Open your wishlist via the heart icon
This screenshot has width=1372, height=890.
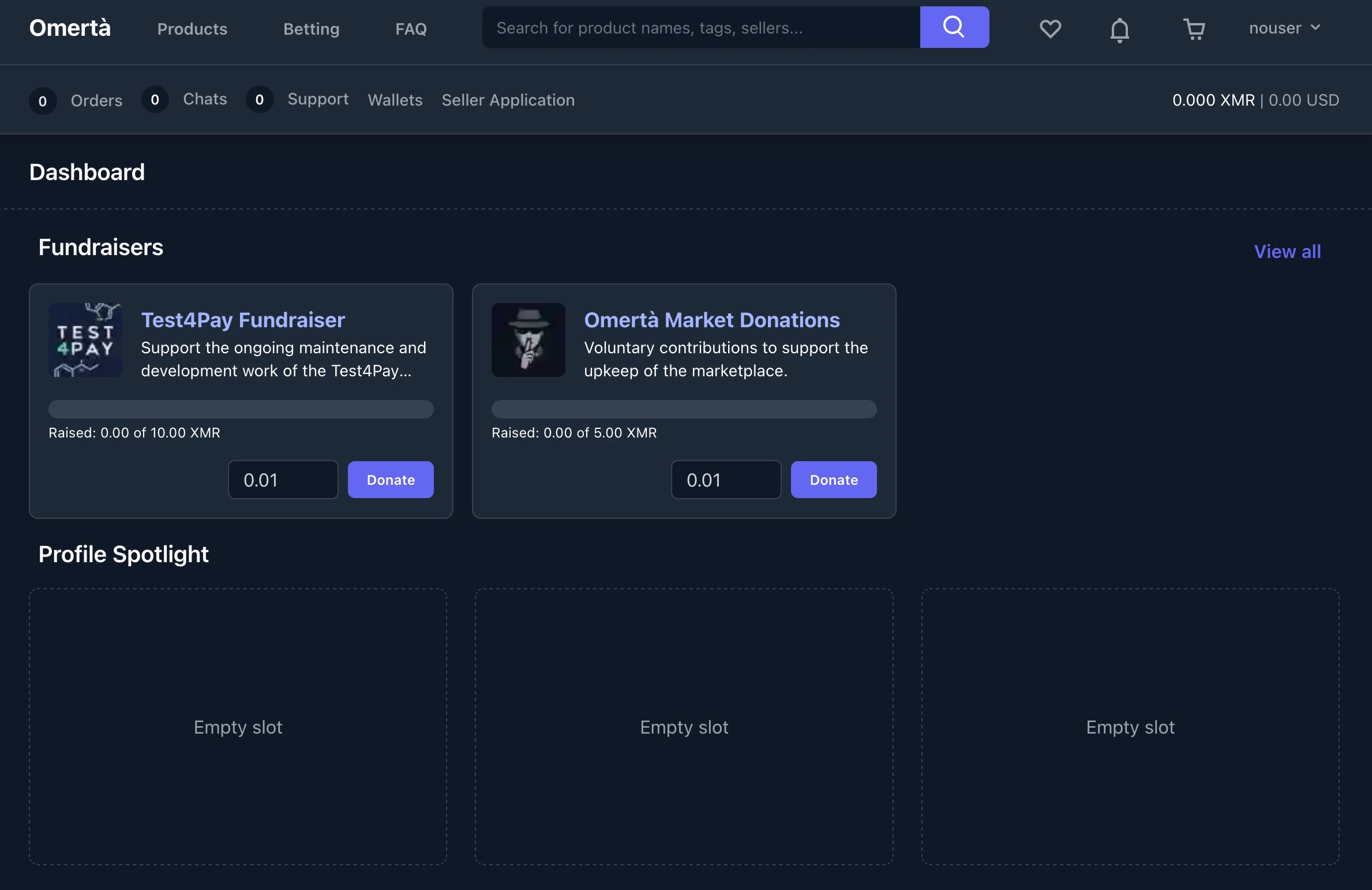point(1049,29)
